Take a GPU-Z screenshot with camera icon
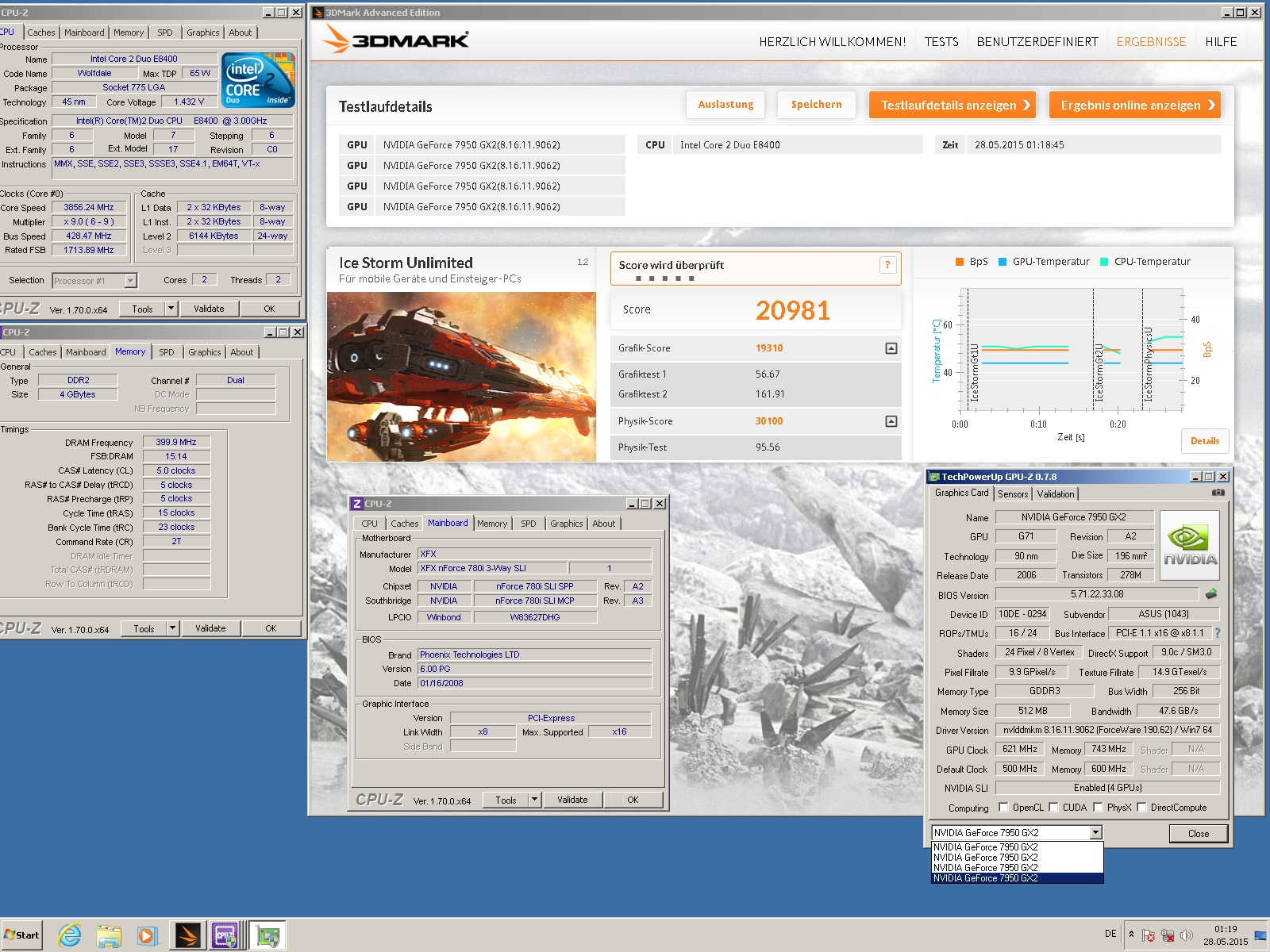The width and height of the screenshot is (1270, 952). [x=1218, y=493]
